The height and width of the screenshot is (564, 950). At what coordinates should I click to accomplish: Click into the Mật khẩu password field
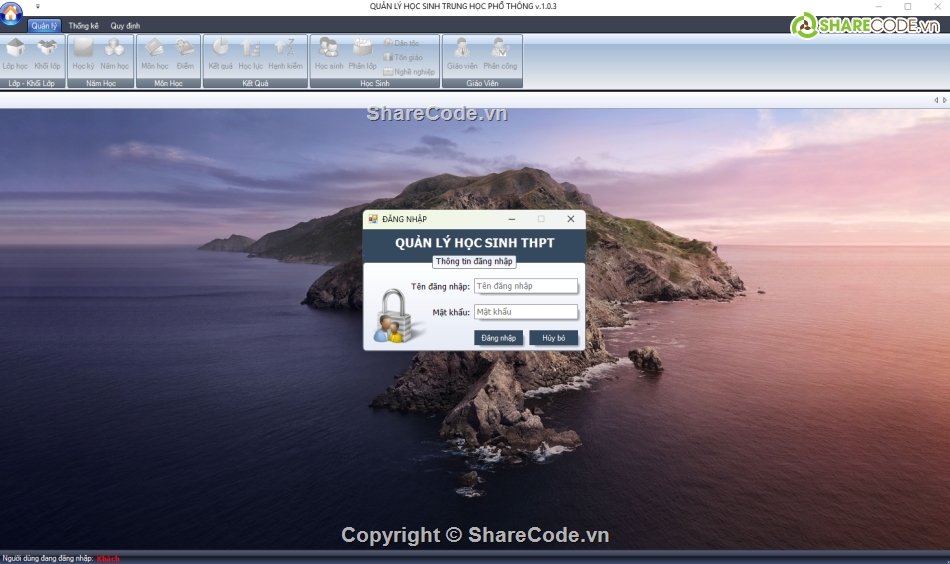click(x=526, y=312)
